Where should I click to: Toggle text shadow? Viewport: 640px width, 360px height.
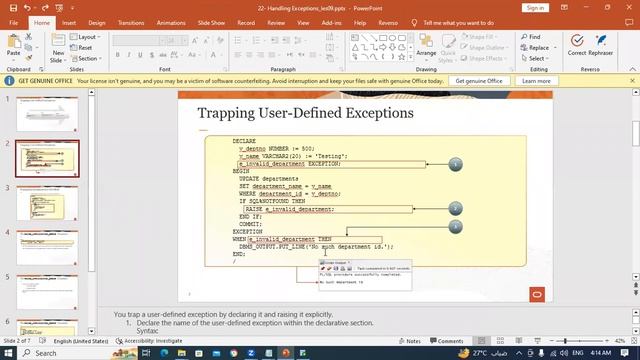[x=152, y=55]
